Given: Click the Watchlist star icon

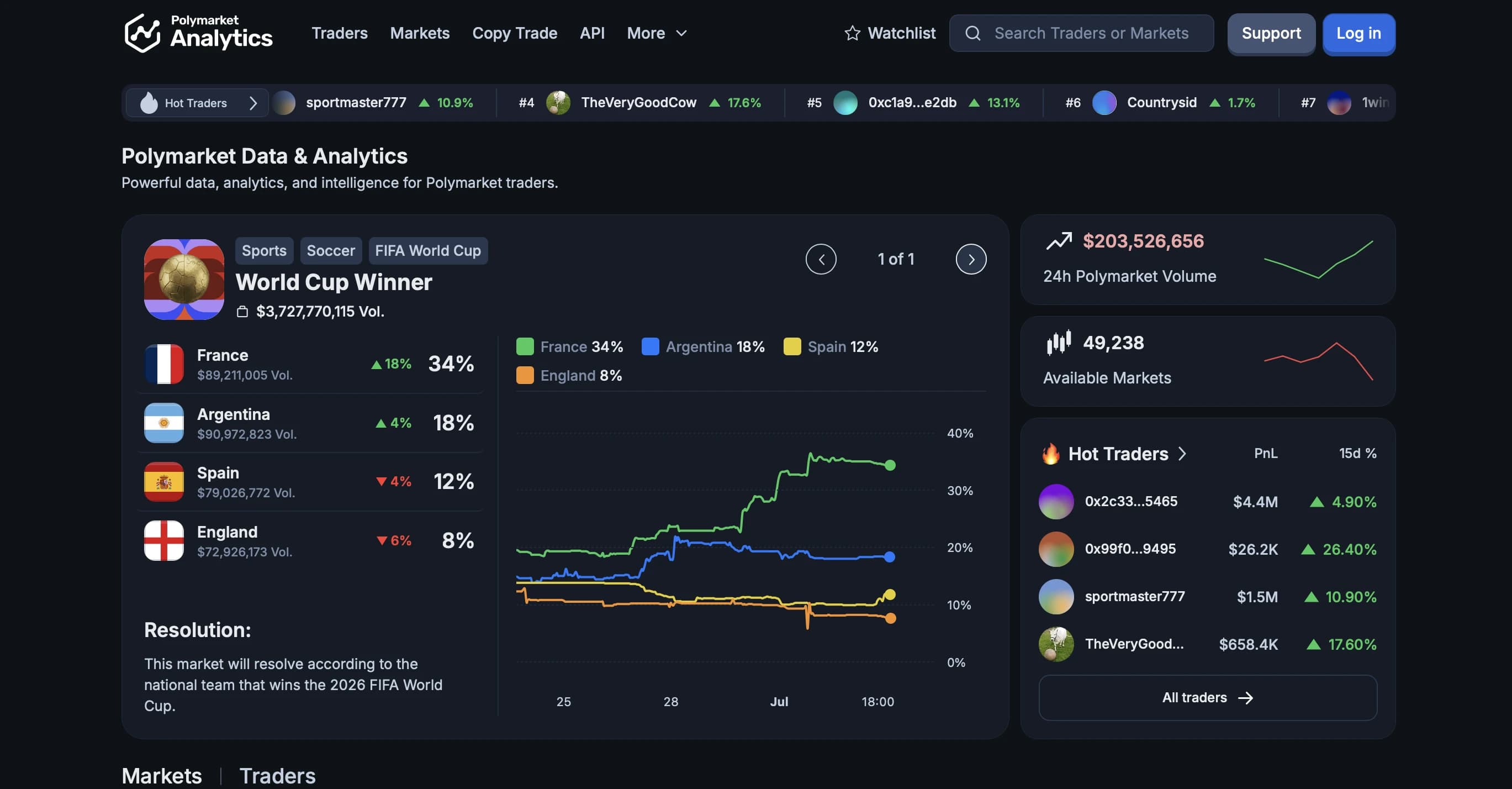Looking at the screenshot, I should pyautogui.click(x=852, y=33).
